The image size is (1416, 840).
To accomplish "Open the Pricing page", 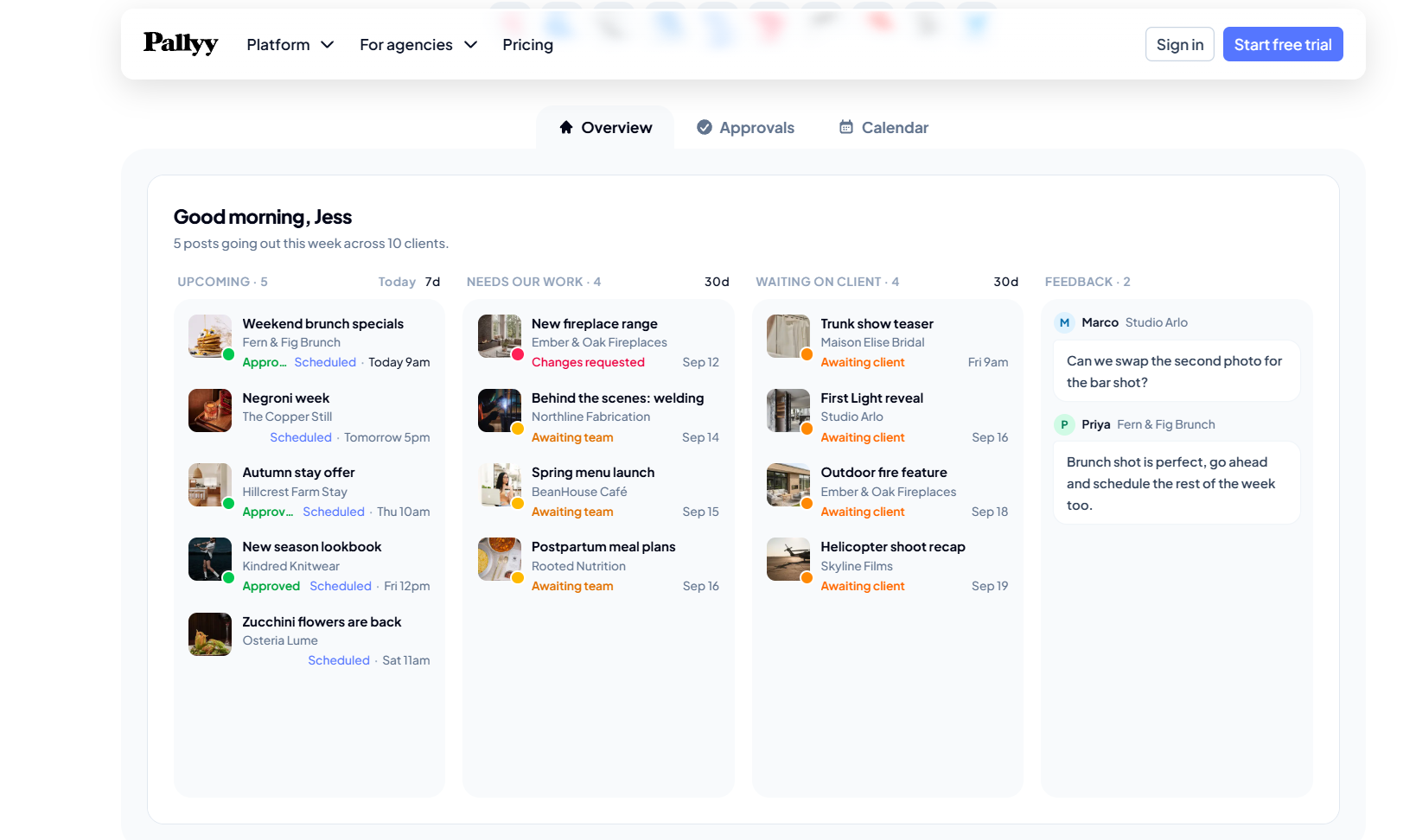I will (528, 45).
